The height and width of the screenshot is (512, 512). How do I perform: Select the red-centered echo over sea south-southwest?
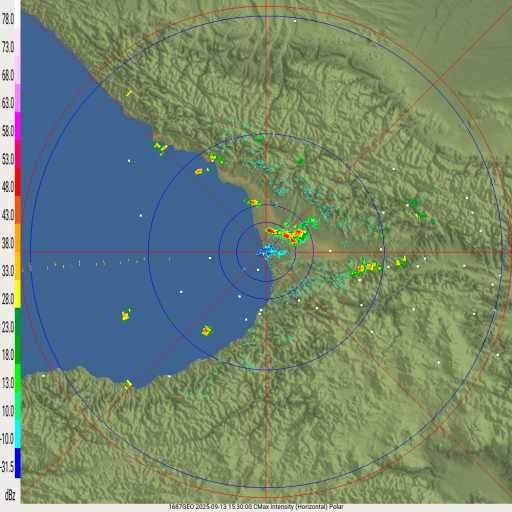pyautogui.click(x=206, y=331)
